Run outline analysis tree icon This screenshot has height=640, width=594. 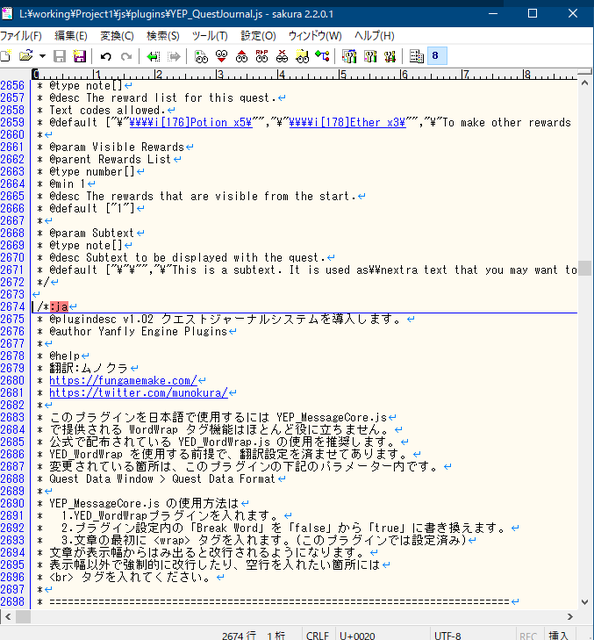point(322,56)
